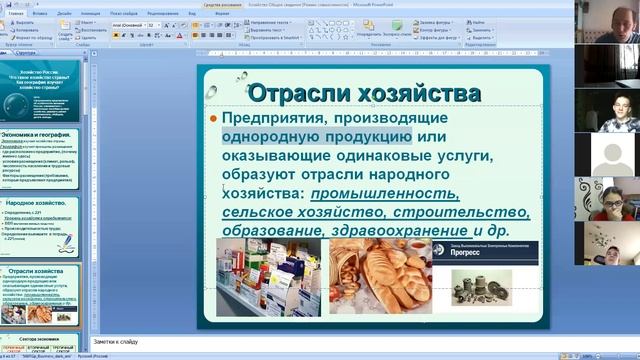This screenshot has width=640, height=360.
Task: Increase font size with the grow icon
Action: tap(166, 25)
